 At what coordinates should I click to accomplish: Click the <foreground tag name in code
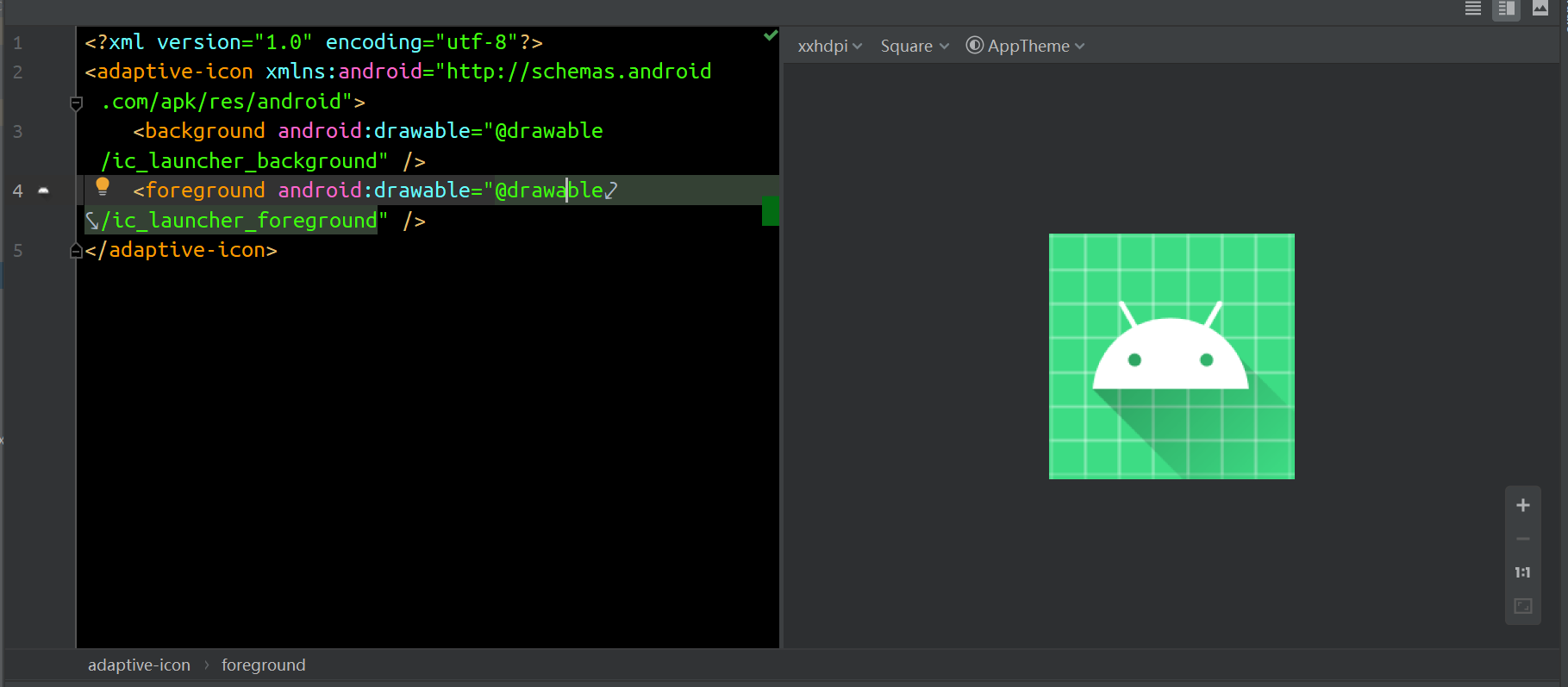pyautogui.click(x=199, y=190)
